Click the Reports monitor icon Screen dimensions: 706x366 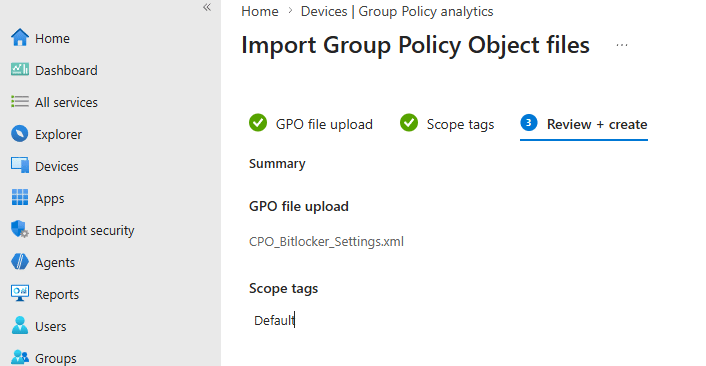coord(20,294)
